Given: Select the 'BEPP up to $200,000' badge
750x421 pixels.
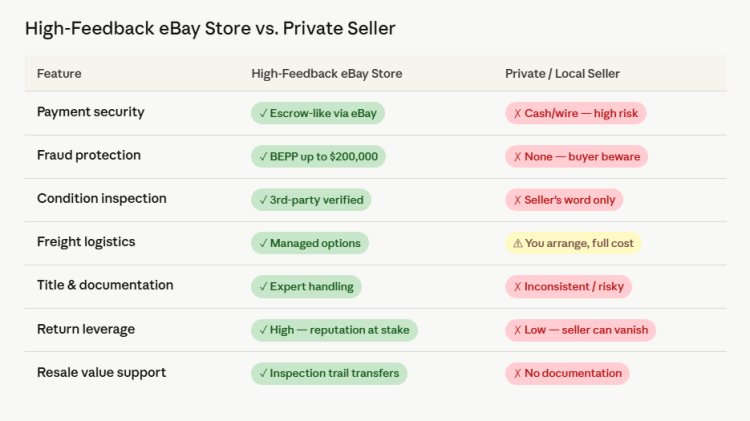Looking at the screenshot, I should 318,156.
